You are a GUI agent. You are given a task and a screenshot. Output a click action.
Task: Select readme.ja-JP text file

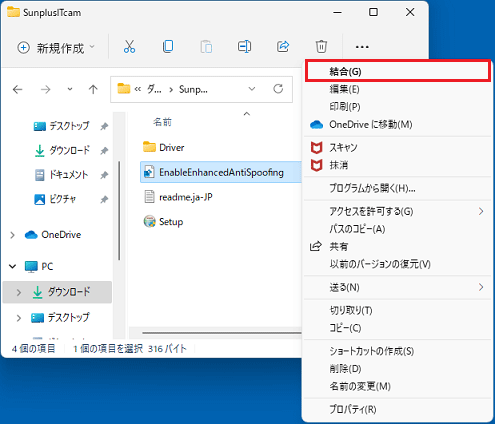point(178,197)
